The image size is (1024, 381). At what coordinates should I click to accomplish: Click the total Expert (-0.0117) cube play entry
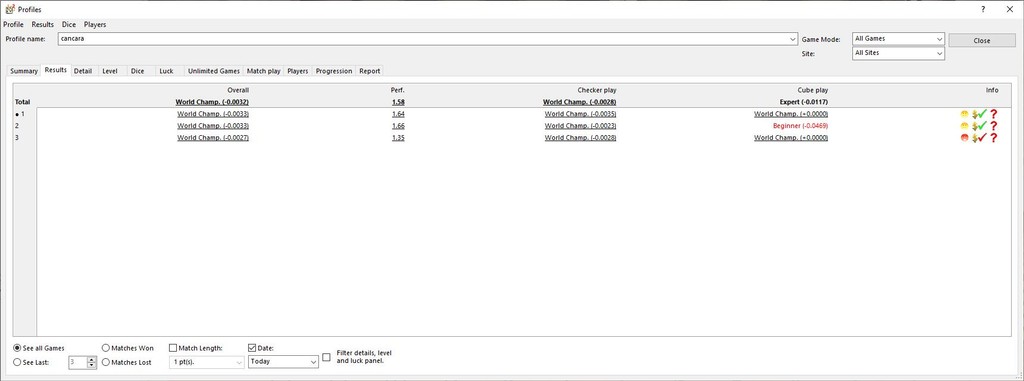coord(804,102)
